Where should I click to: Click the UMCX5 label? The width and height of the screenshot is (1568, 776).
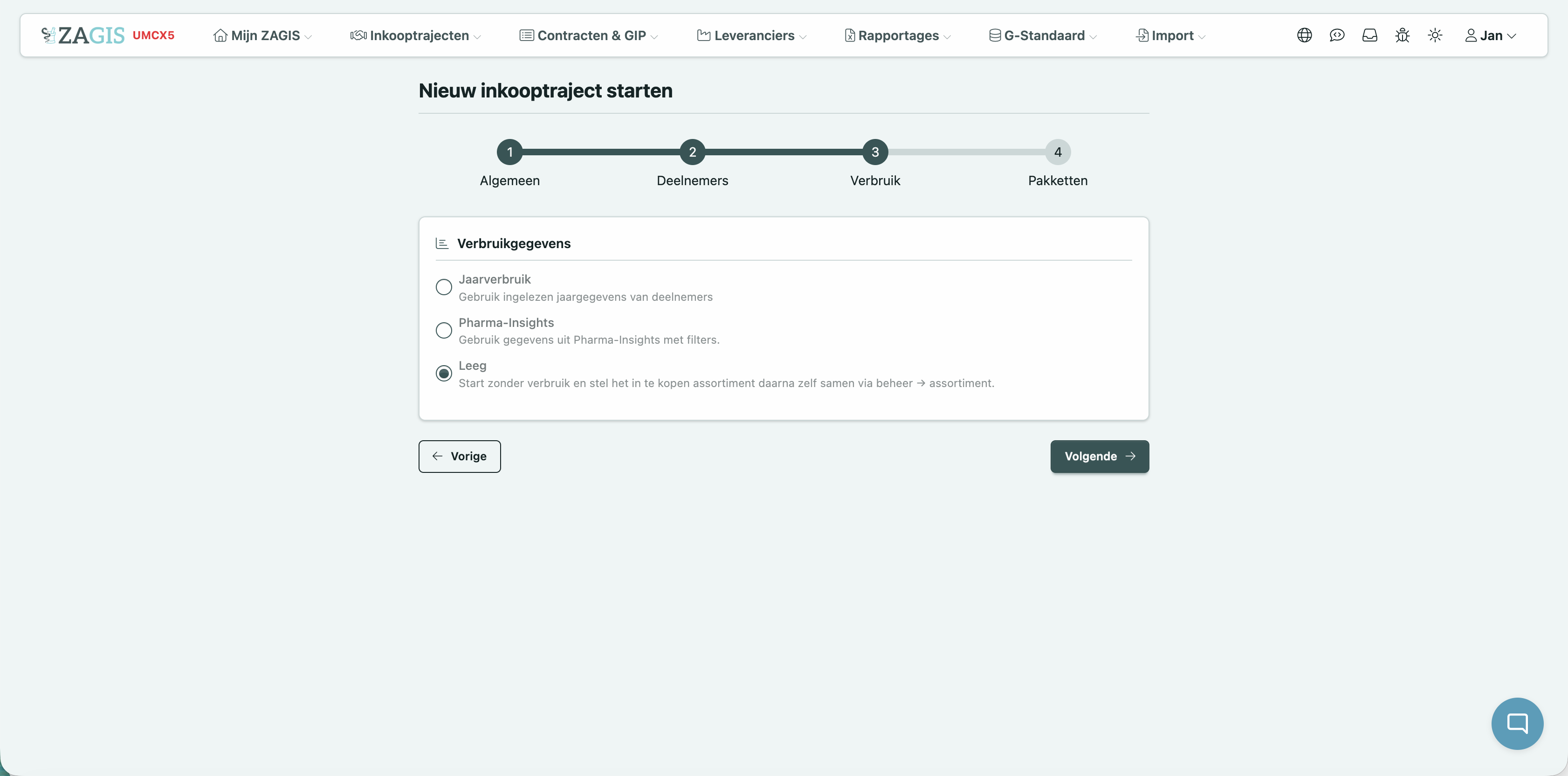[153, 35]
